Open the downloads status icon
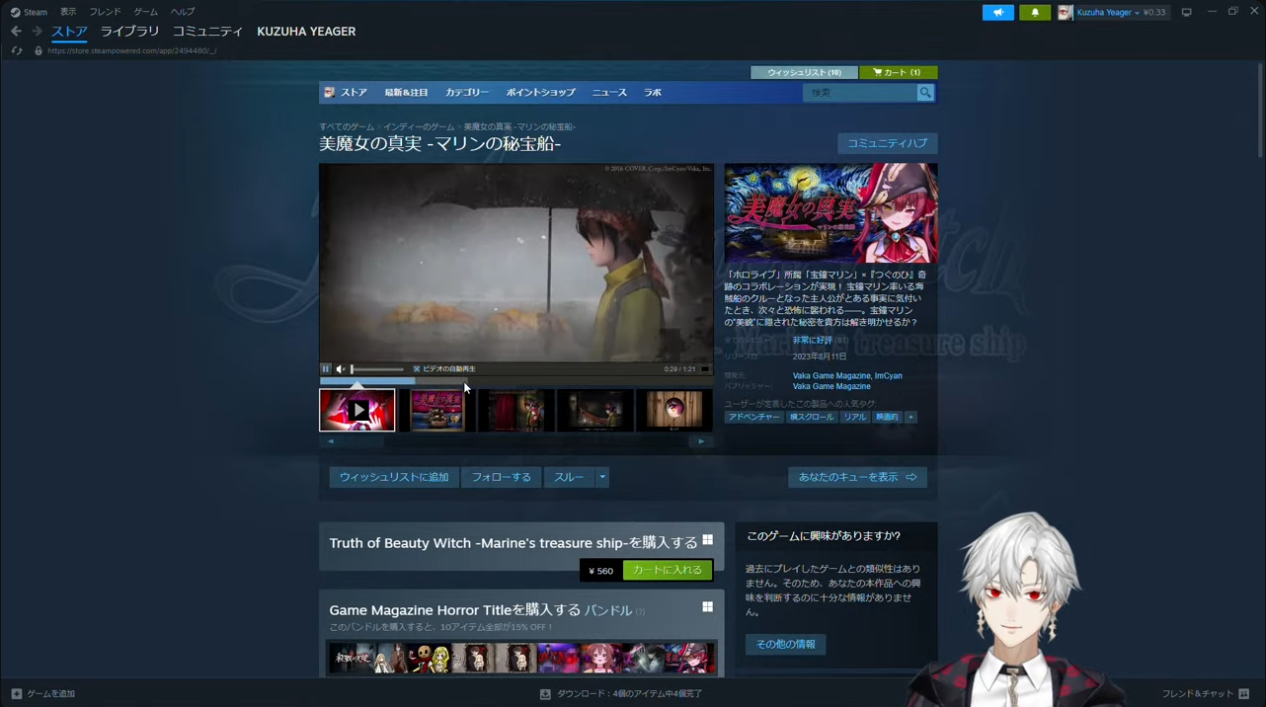1266x707 pixels. pos(545,693)
